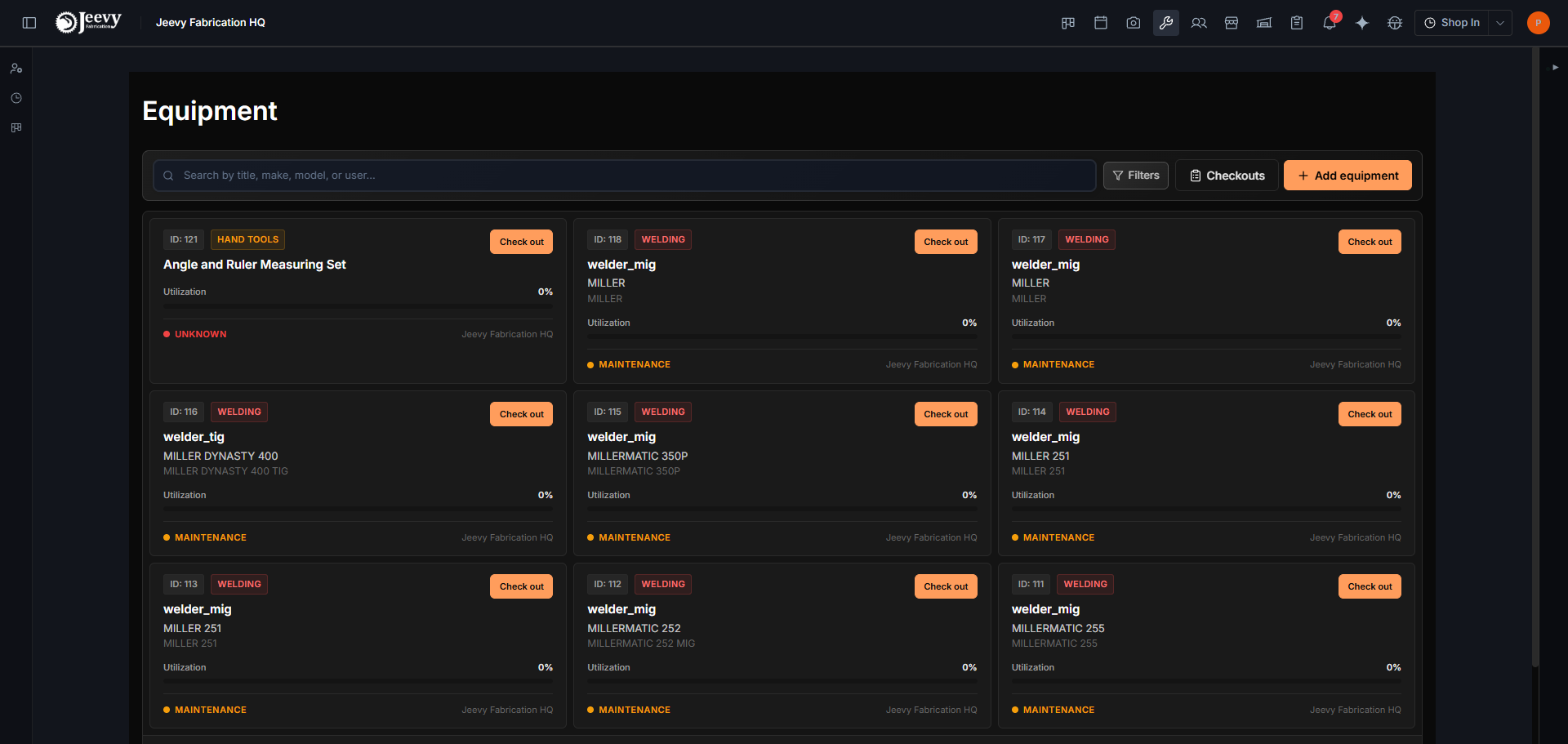
Task: Click the utilization bar on ID 121 card
Action: 358,306
